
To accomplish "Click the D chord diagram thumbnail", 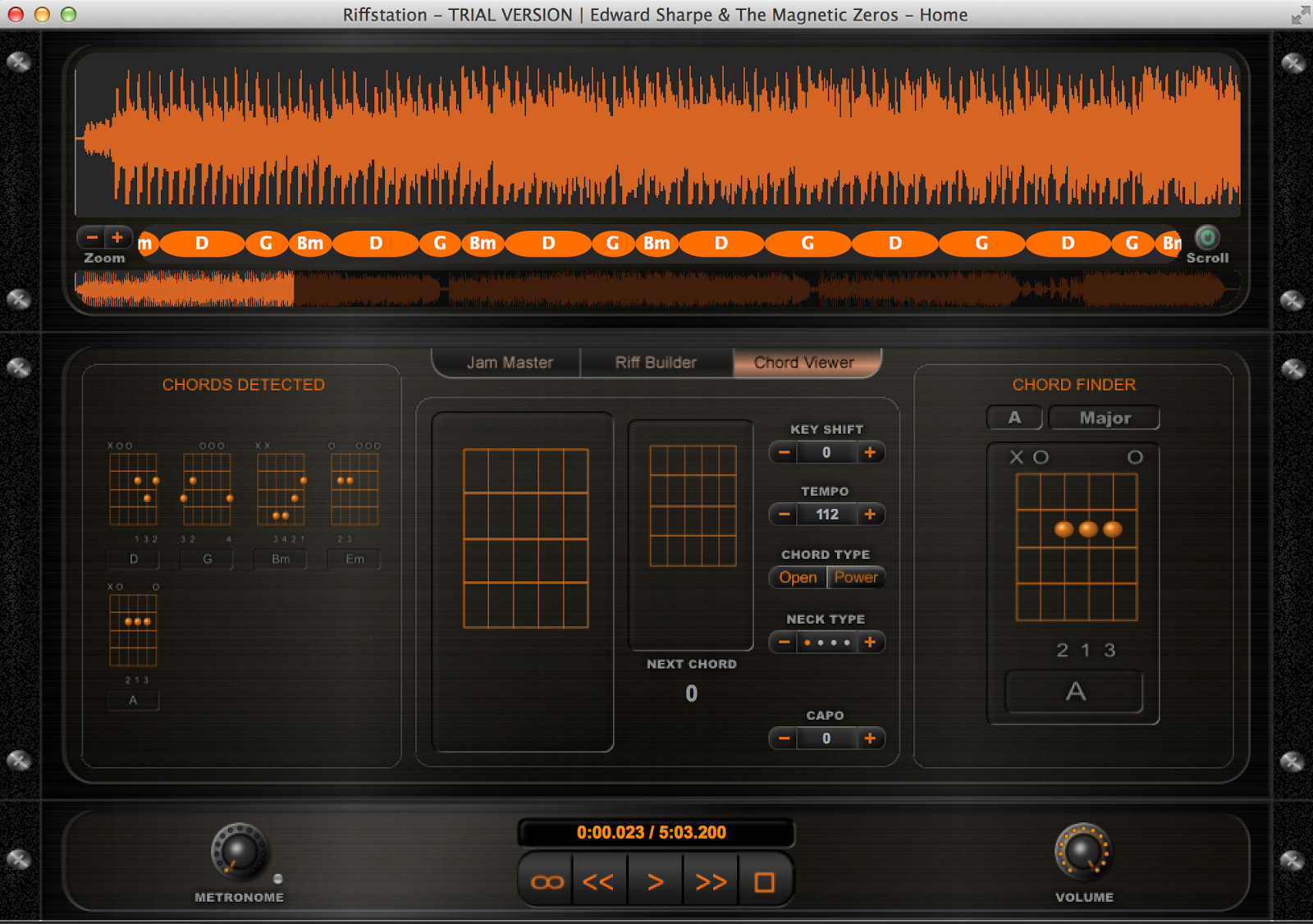I will (133, 490).
